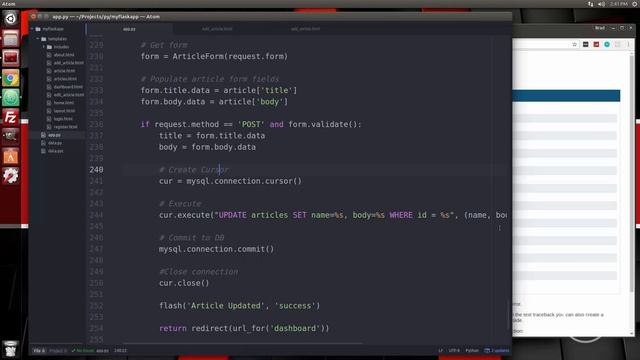Viewport: 640px width, 360px height.
Task: Click line number 244 in the gutter
Action: pyautogui.click(x=96, y=215)
